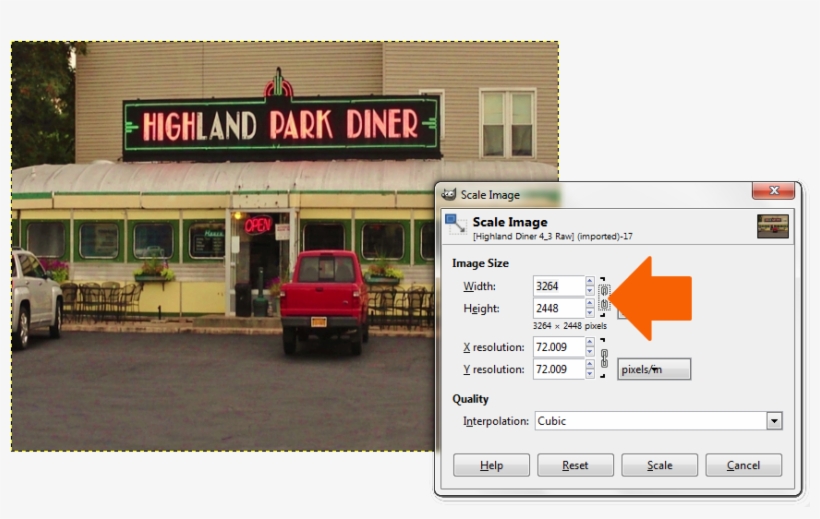Decrease Width with the down spinner arrow
This screenshot has height=519, width=820.
[590, 291]
